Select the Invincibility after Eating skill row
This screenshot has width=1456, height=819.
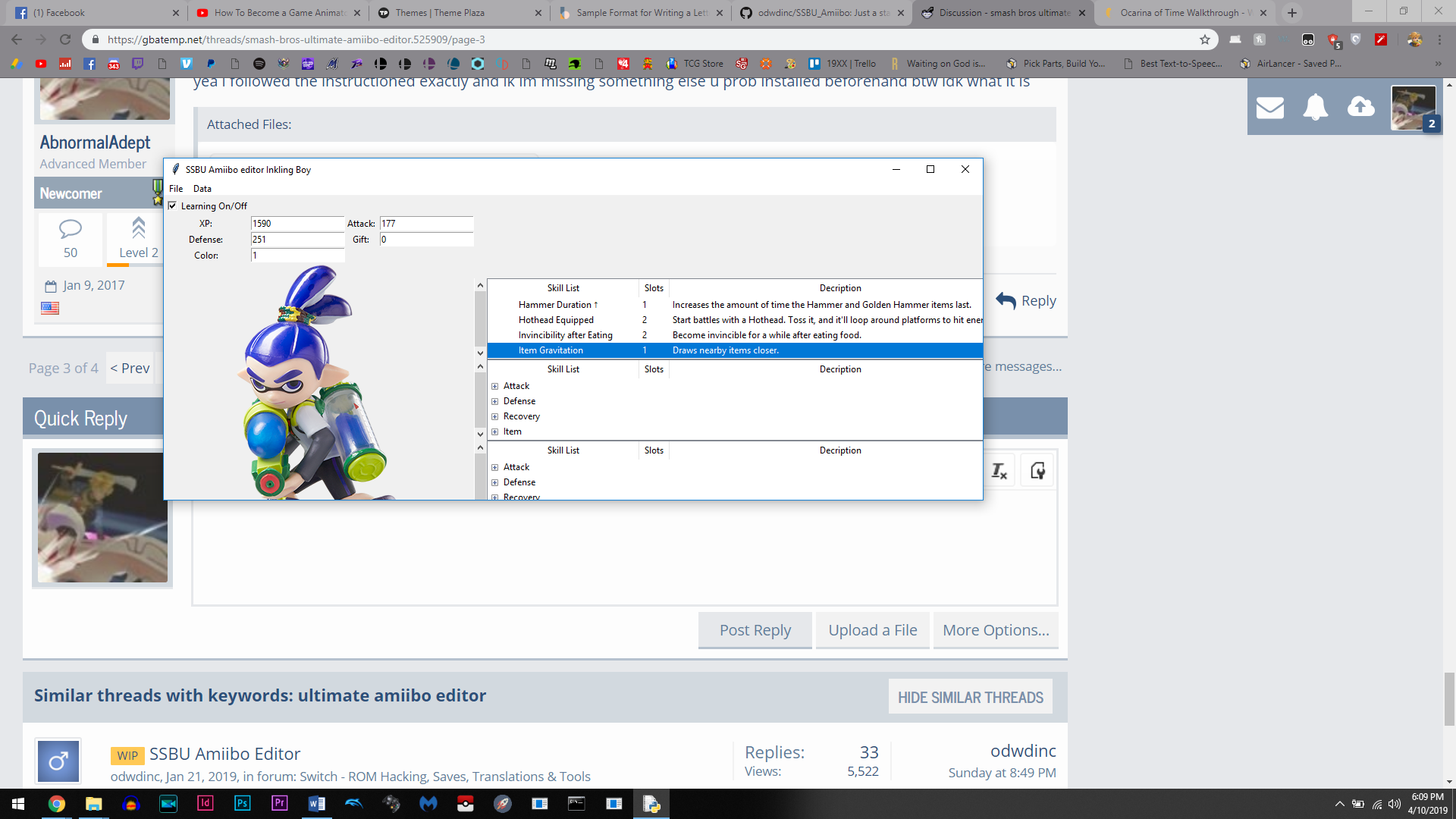coord(735,335)
